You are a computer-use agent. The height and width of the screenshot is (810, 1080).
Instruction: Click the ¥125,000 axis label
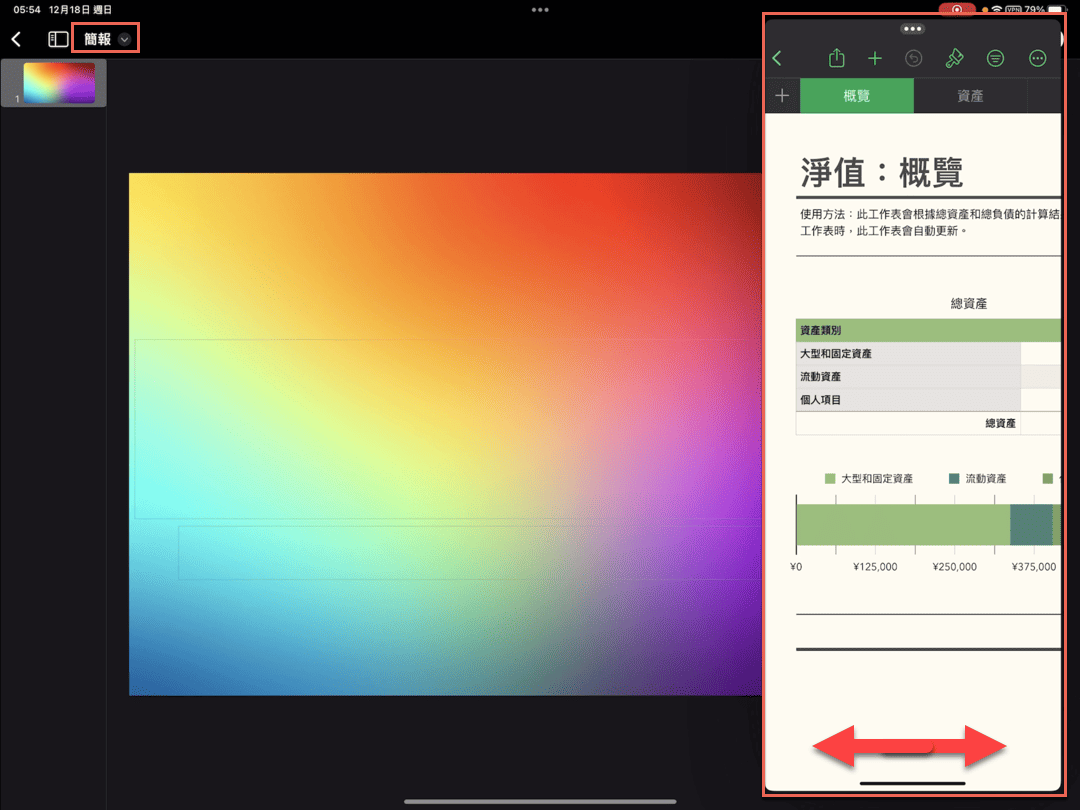tap(875, 567)
